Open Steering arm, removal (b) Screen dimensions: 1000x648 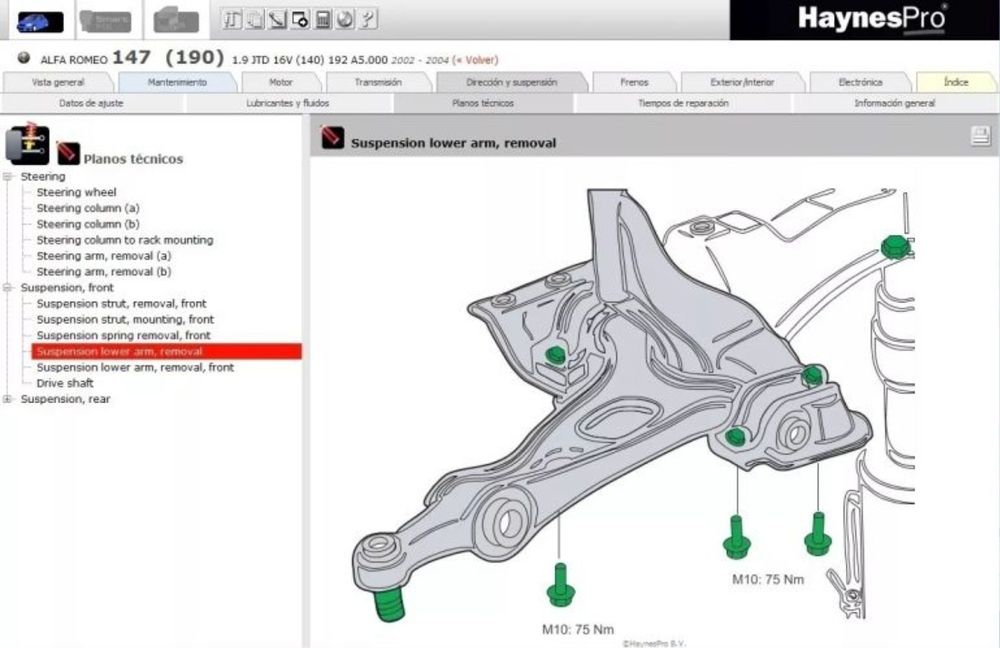[x=104, y=272]
